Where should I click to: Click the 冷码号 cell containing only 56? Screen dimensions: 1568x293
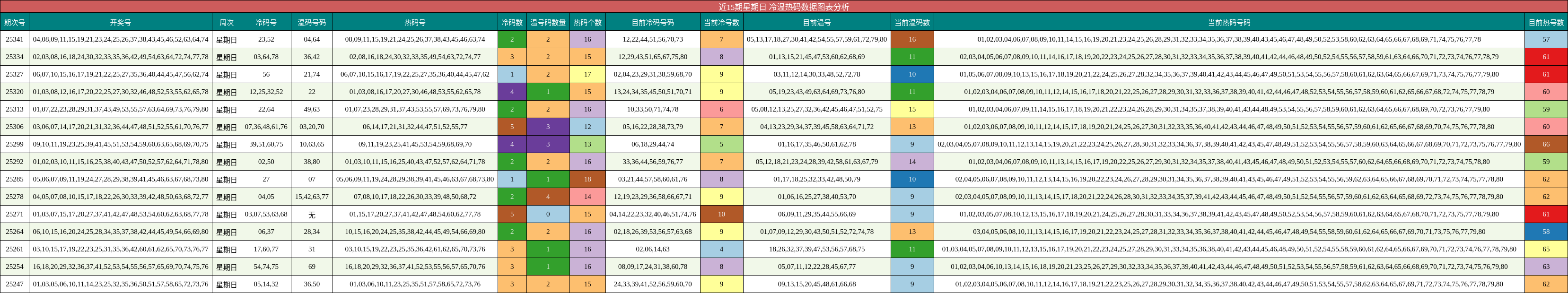[x=266, y=75]
